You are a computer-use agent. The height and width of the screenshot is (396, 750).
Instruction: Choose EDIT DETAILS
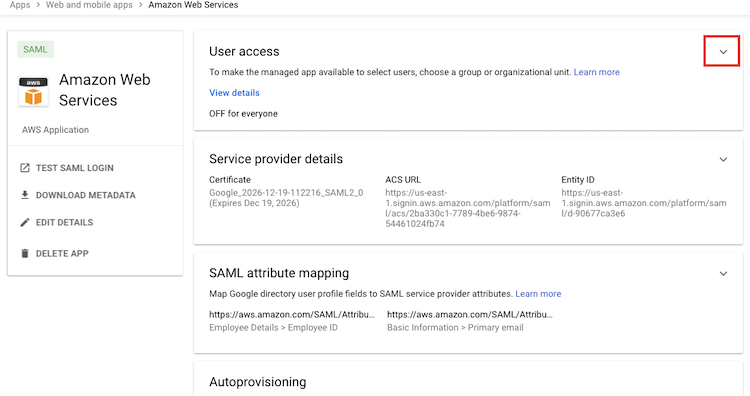pos(65,222)
